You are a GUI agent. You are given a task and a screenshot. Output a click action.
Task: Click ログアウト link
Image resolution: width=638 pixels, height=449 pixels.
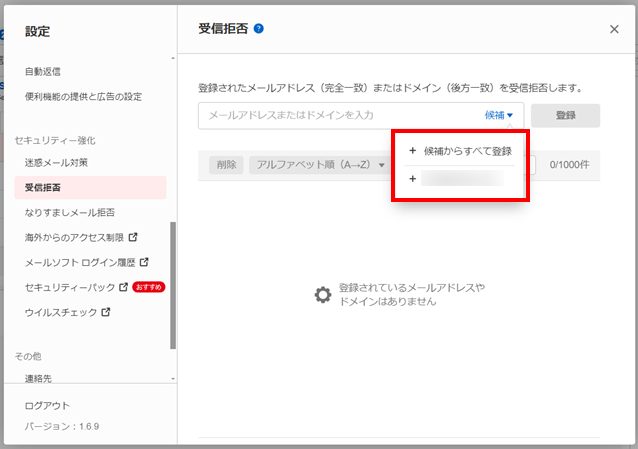(47, 406)
